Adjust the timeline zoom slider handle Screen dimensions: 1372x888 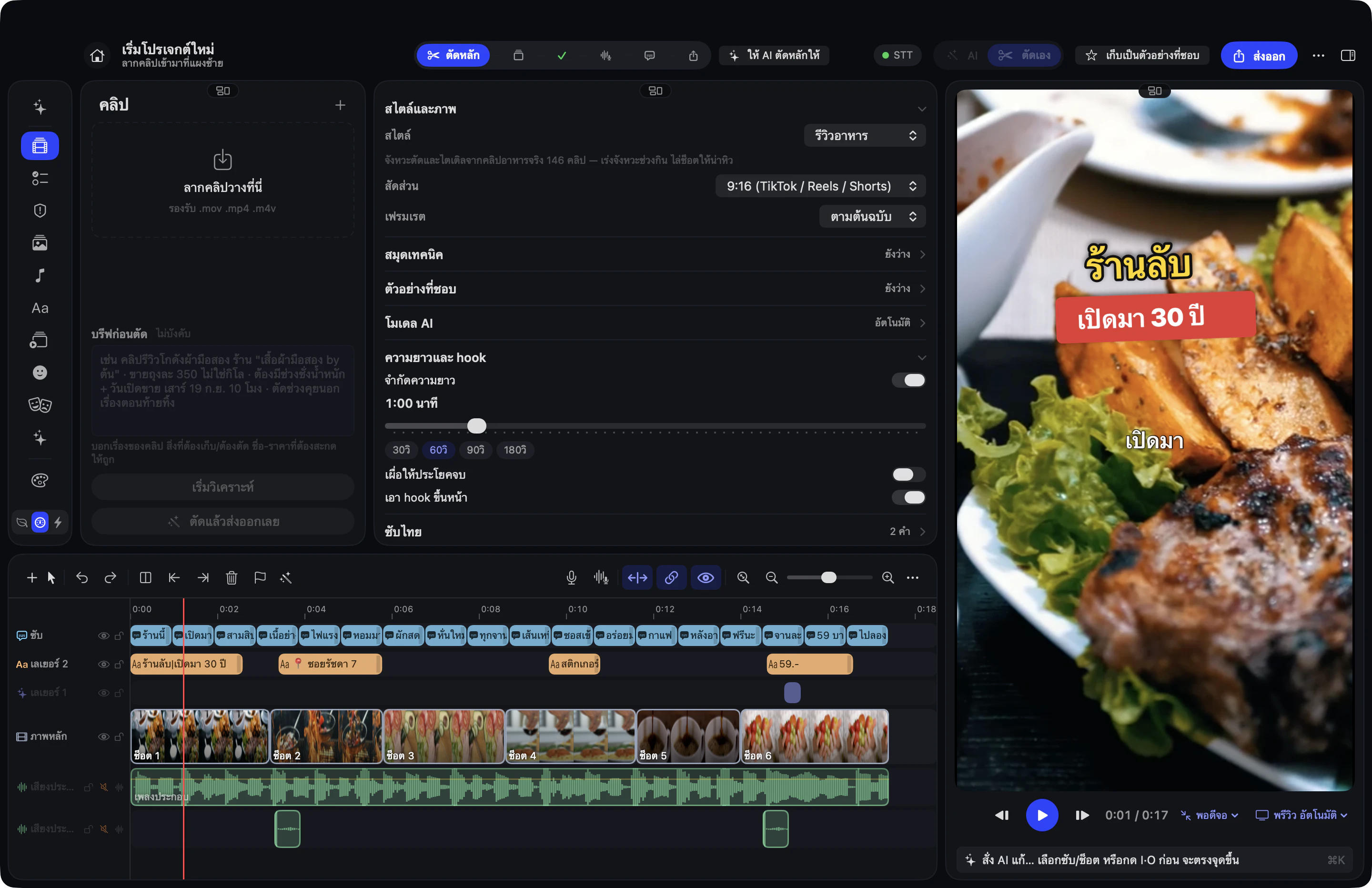click(828, 578)
